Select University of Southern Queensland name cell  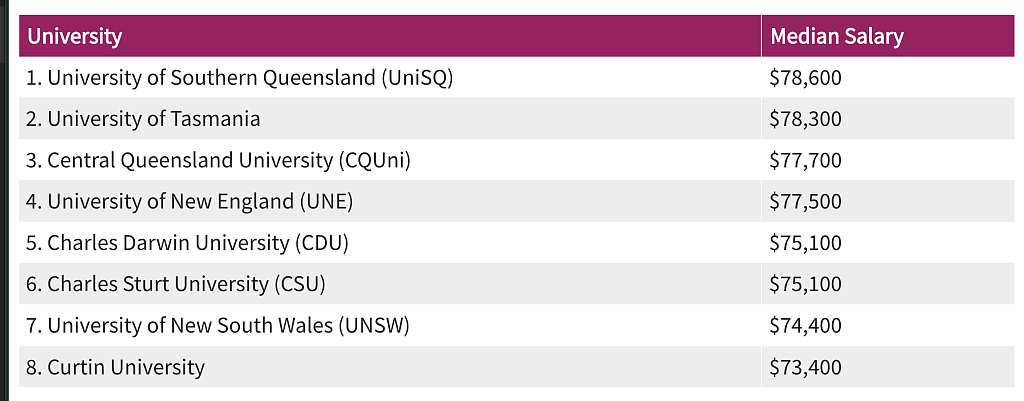[240, 78]
